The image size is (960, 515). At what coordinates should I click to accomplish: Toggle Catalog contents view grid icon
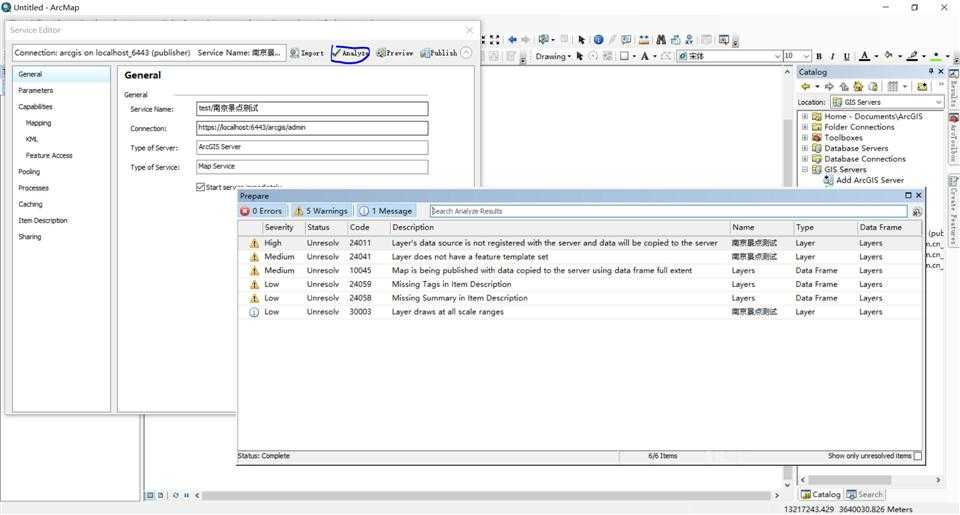point(893,87)
